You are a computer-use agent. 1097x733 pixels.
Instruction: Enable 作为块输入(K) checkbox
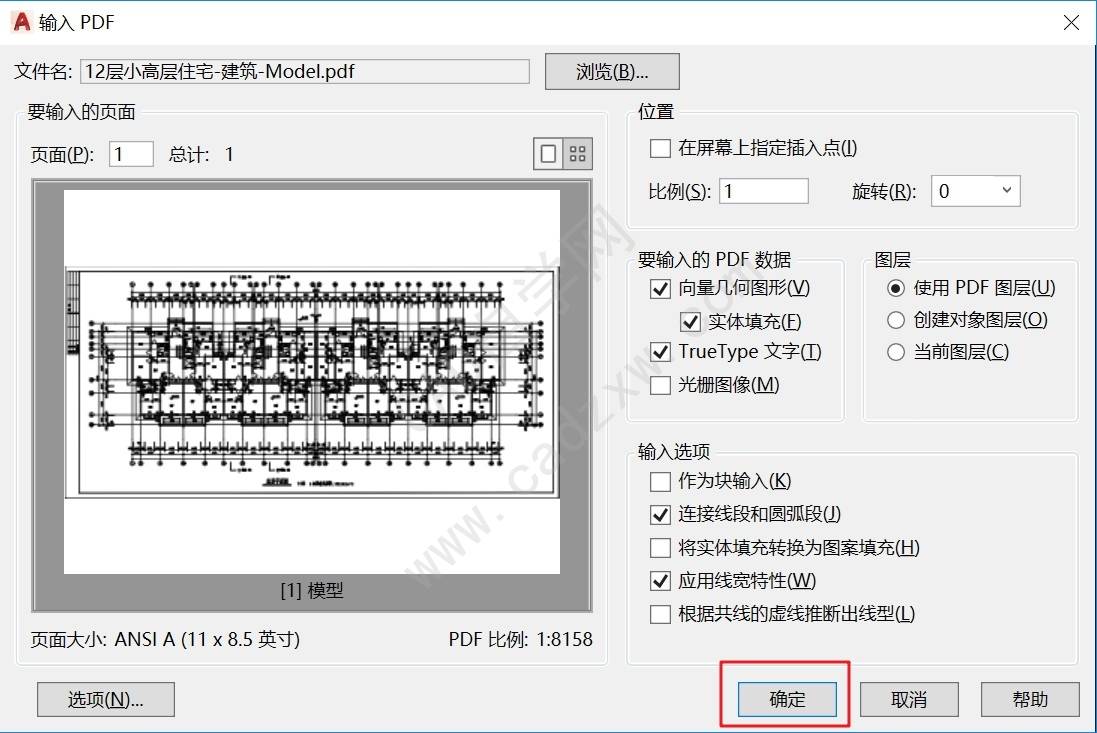[660, 481]
